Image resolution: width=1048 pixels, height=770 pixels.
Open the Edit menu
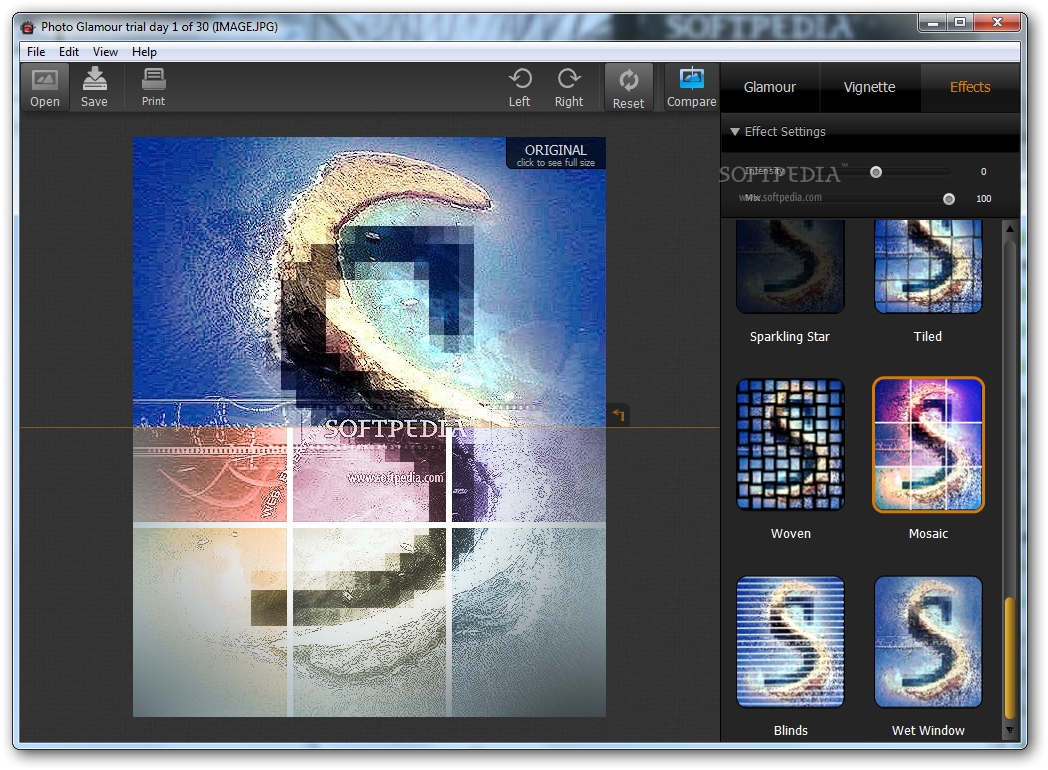pos(69,51)
